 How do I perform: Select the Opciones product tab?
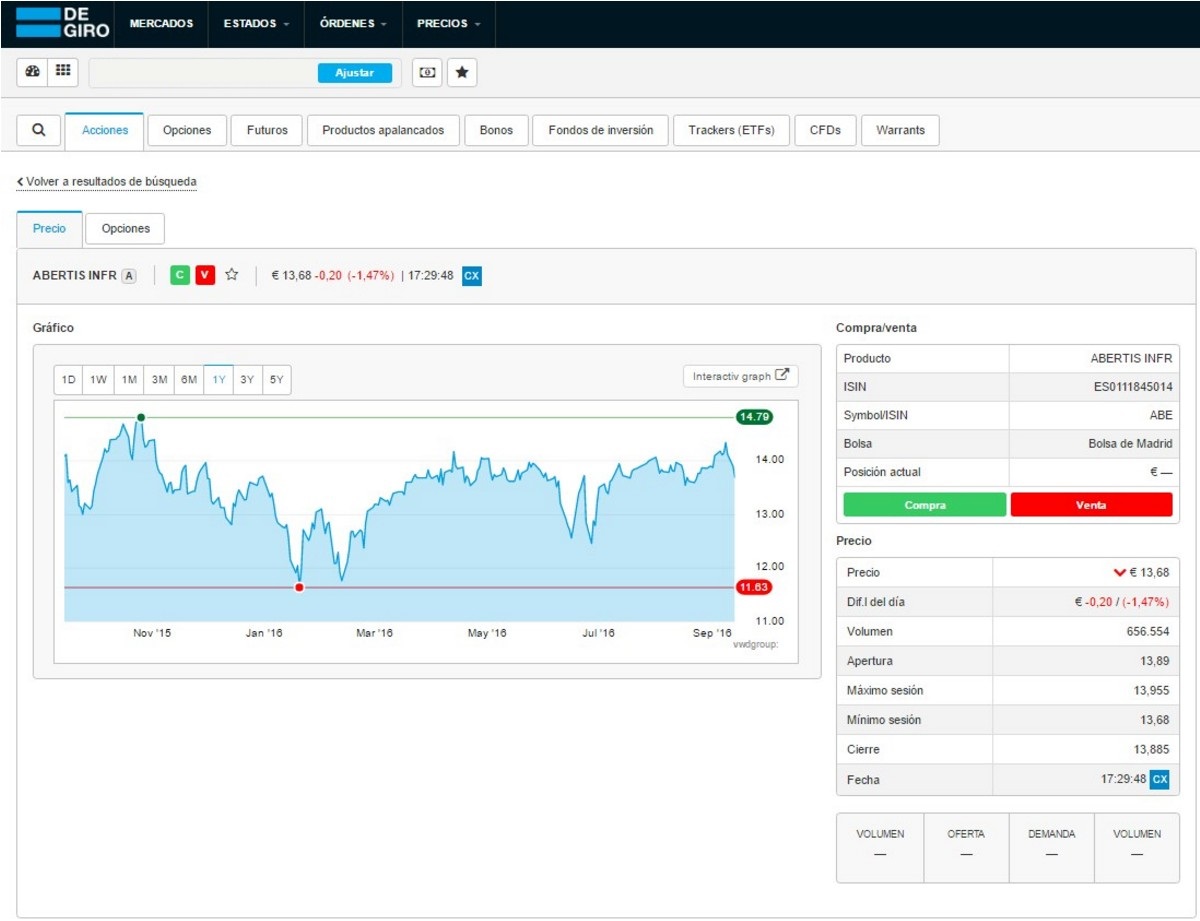pyautogui.click(x=187, y=130)
